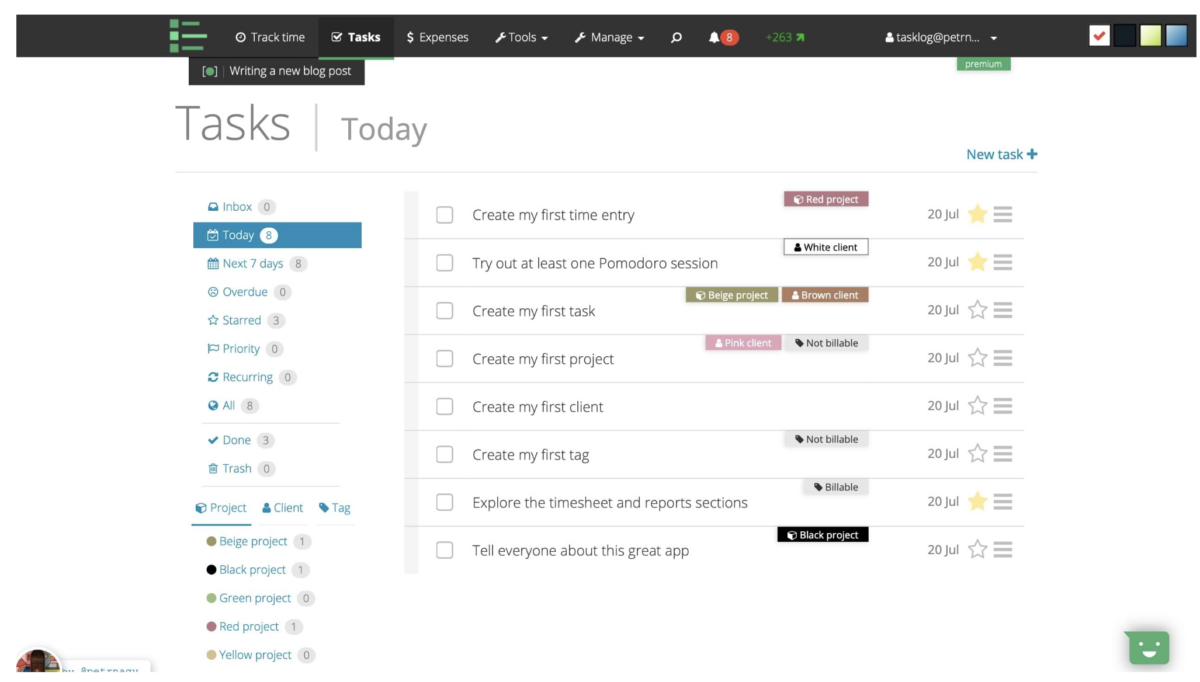Click the Recurring filter icon
Viewport: 1200px width, 682px height.
pyautogui.click(x=211, y=377)
